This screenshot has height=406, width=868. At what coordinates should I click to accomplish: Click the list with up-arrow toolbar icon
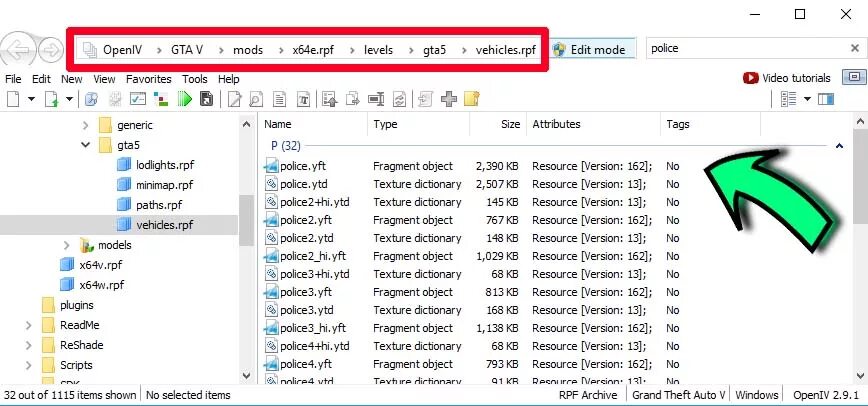click(330, 99)
